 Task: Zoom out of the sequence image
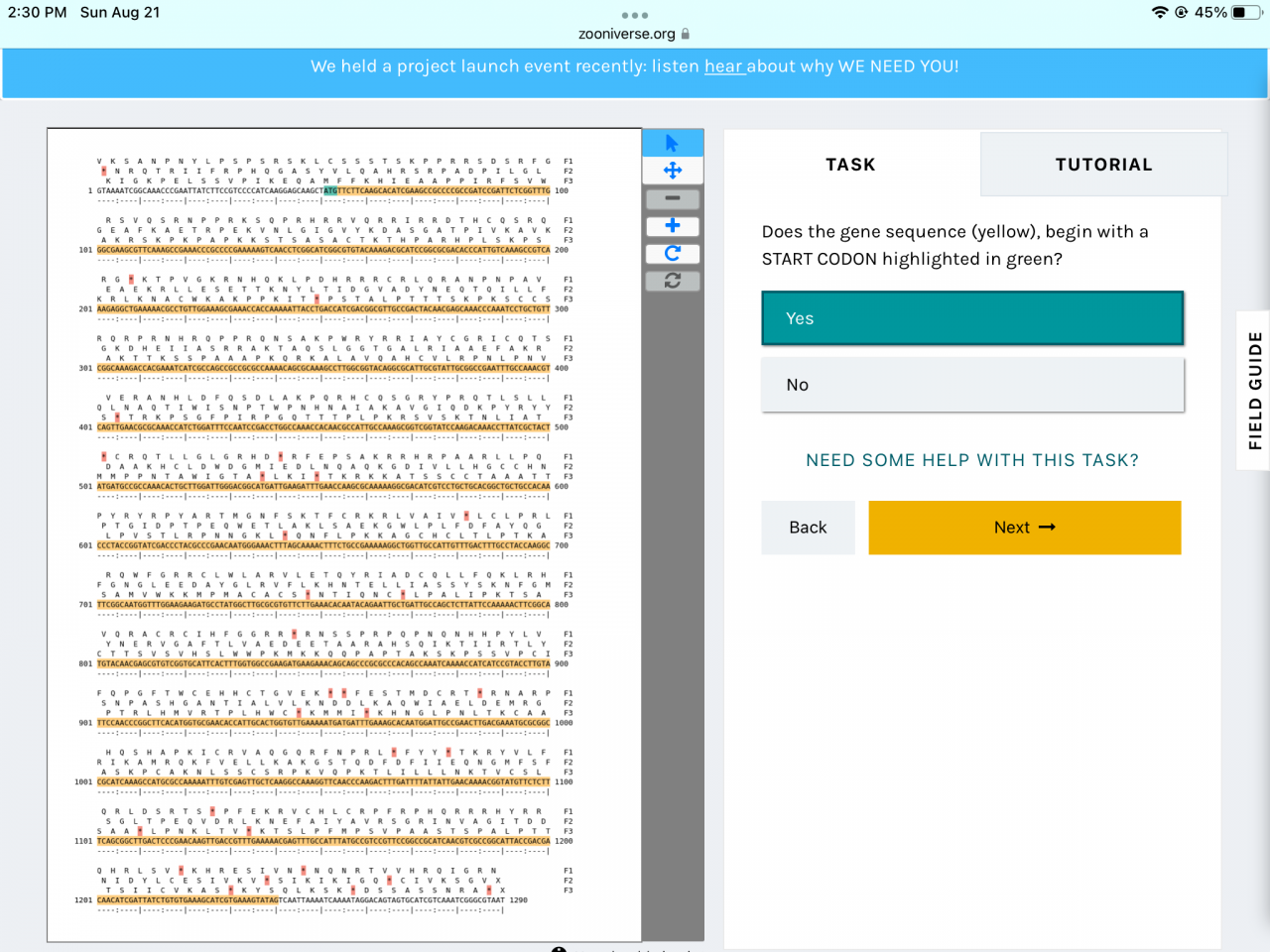673,198
